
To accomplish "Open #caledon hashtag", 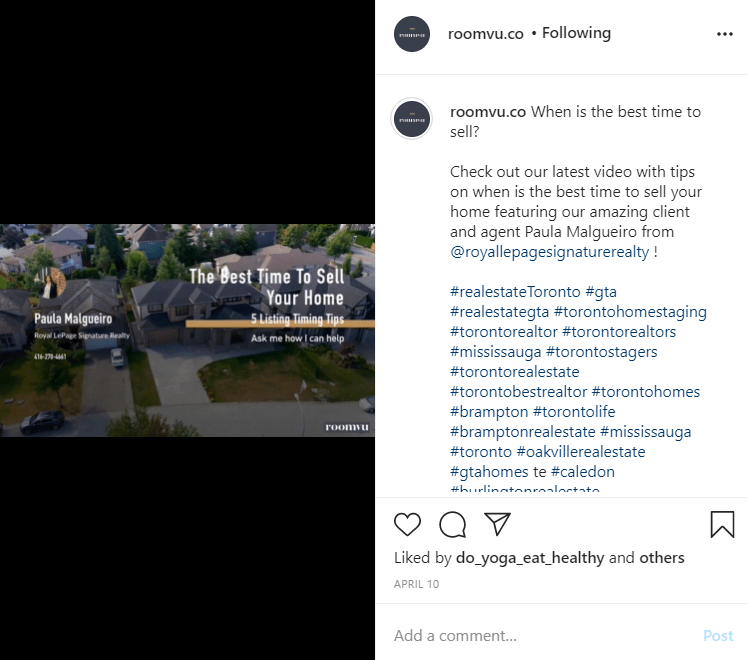I will (x=582, y=472).
